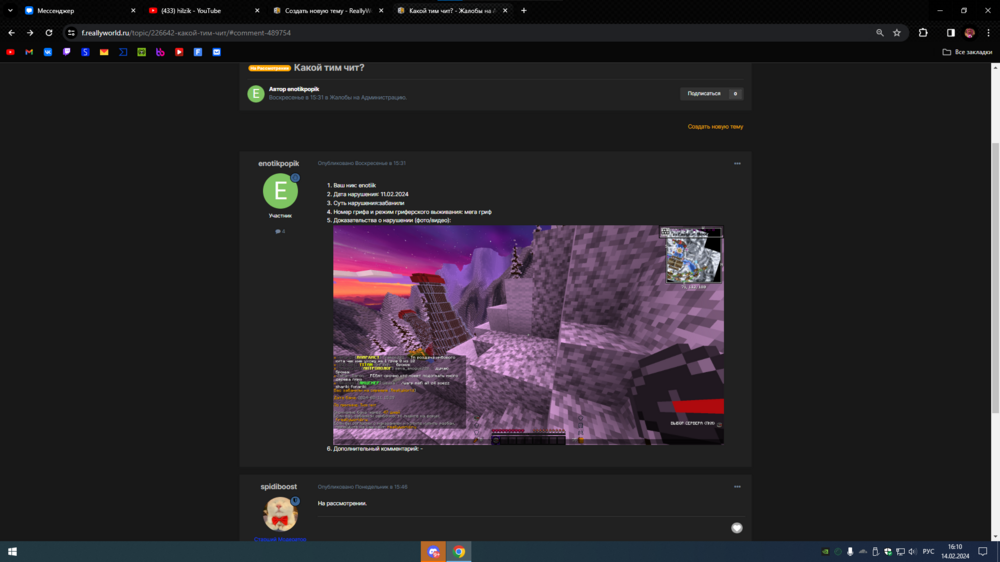Open the zoom magnifier in address bar
Image resolution: width=1000 pixels, height=562 pixels.
click(x=879, y=33)
